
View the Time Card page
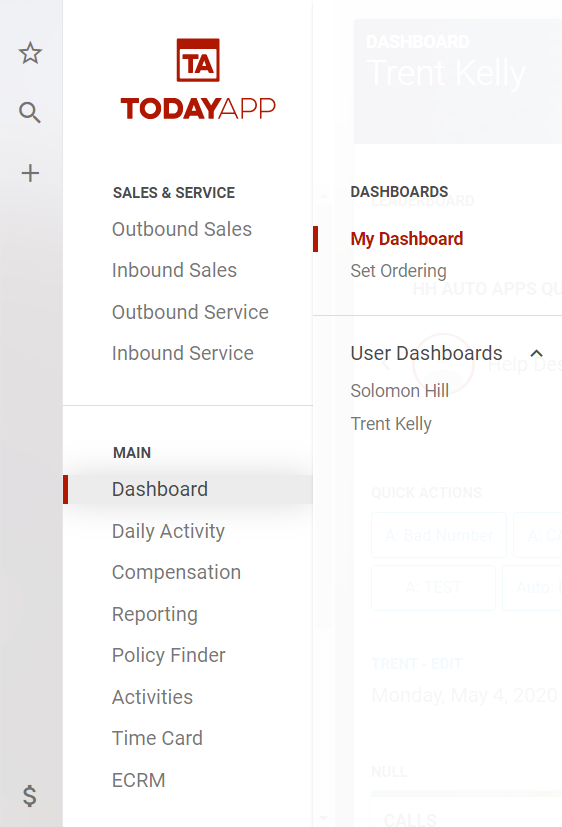157,738
